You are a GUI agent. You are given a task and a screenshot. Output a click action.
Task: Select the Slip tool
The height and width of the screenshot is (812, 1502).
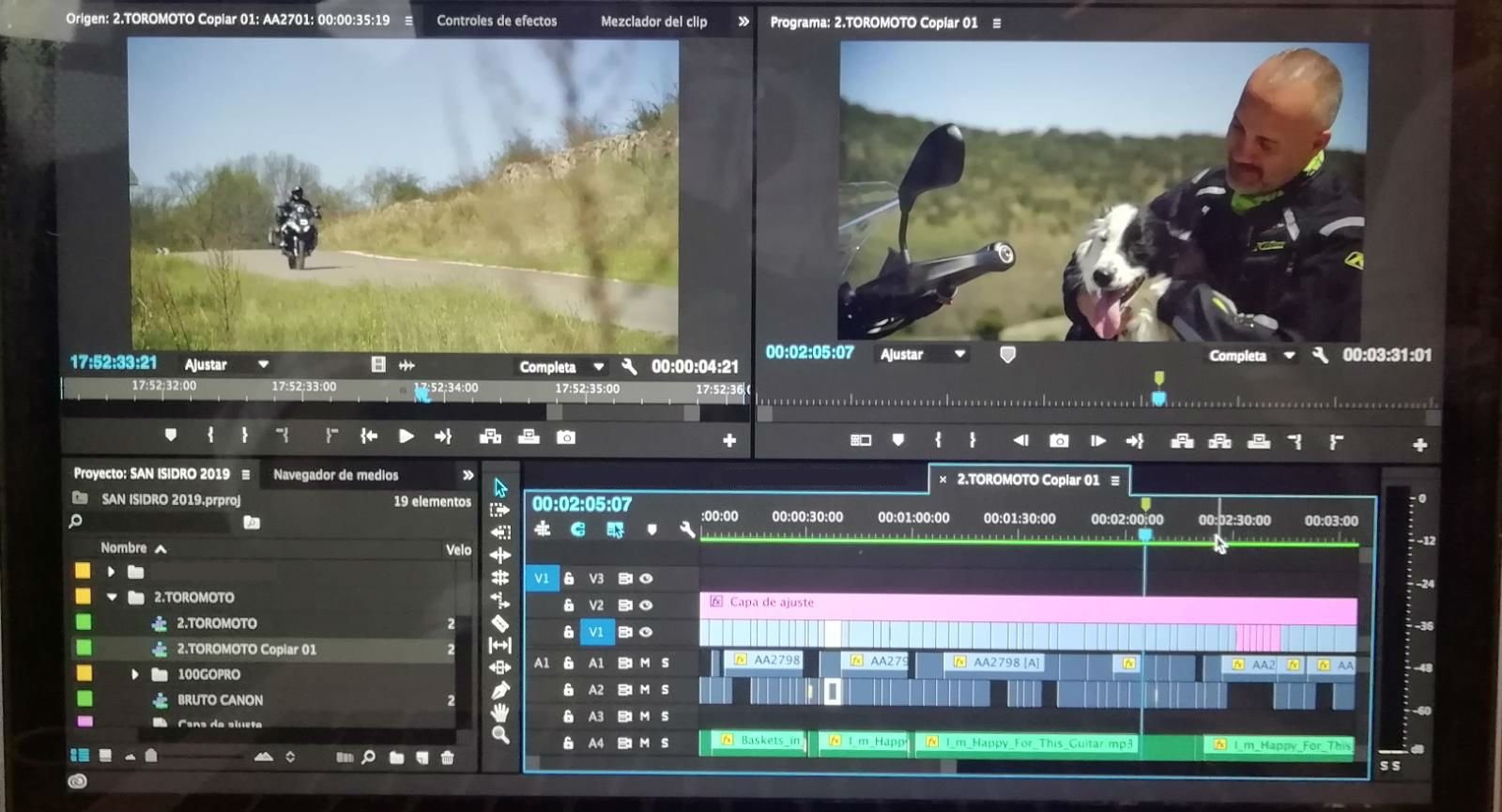(500, 646)
